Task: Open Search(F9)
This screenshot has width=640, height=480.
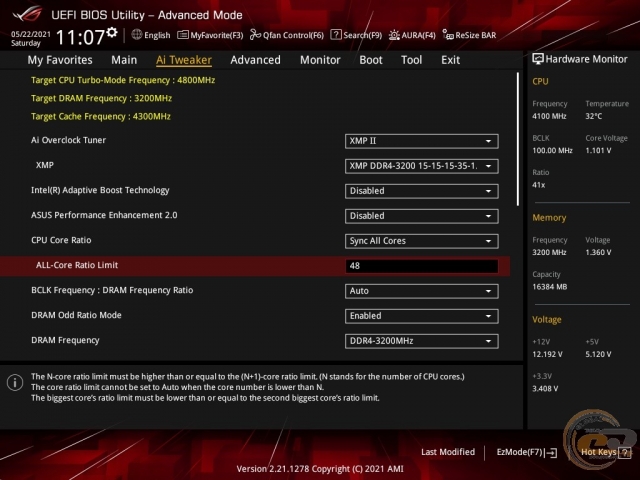Action: coord(356,35)
